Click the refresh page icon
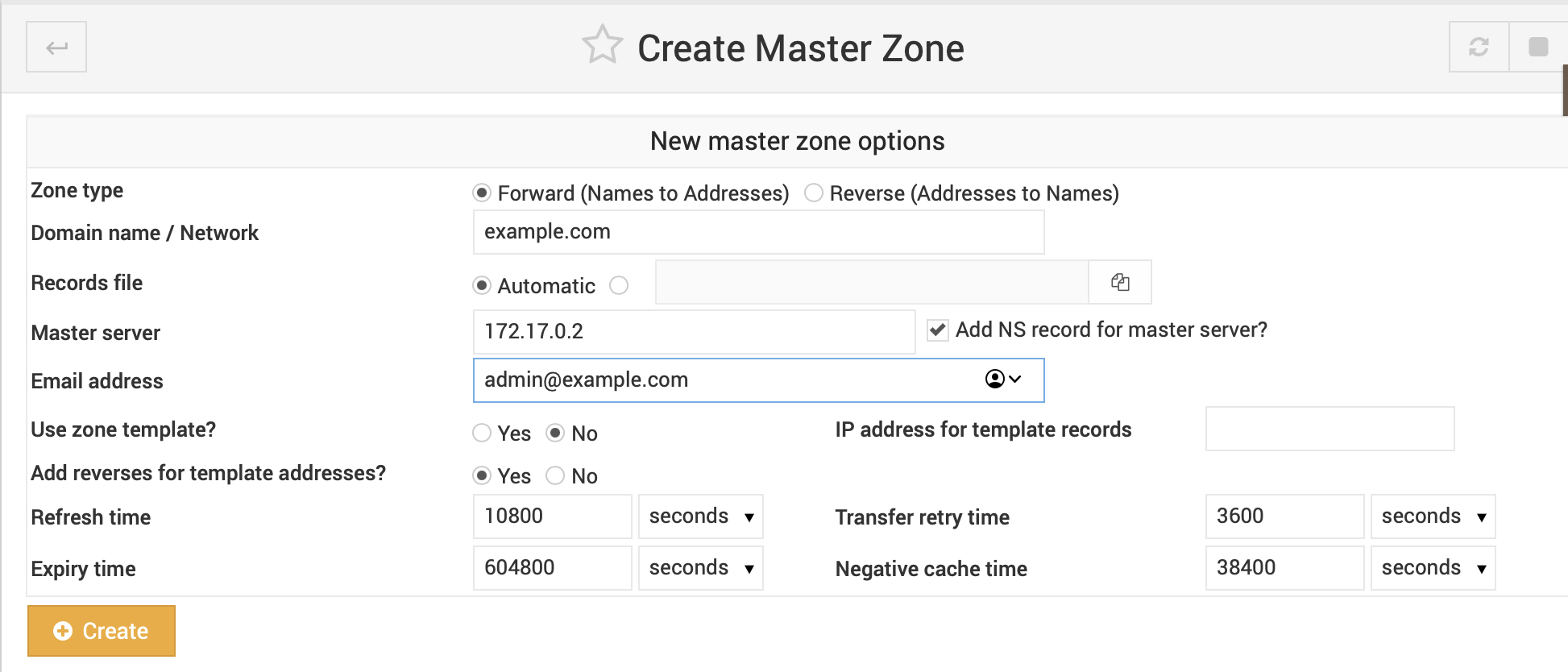 click(1479, 48)
